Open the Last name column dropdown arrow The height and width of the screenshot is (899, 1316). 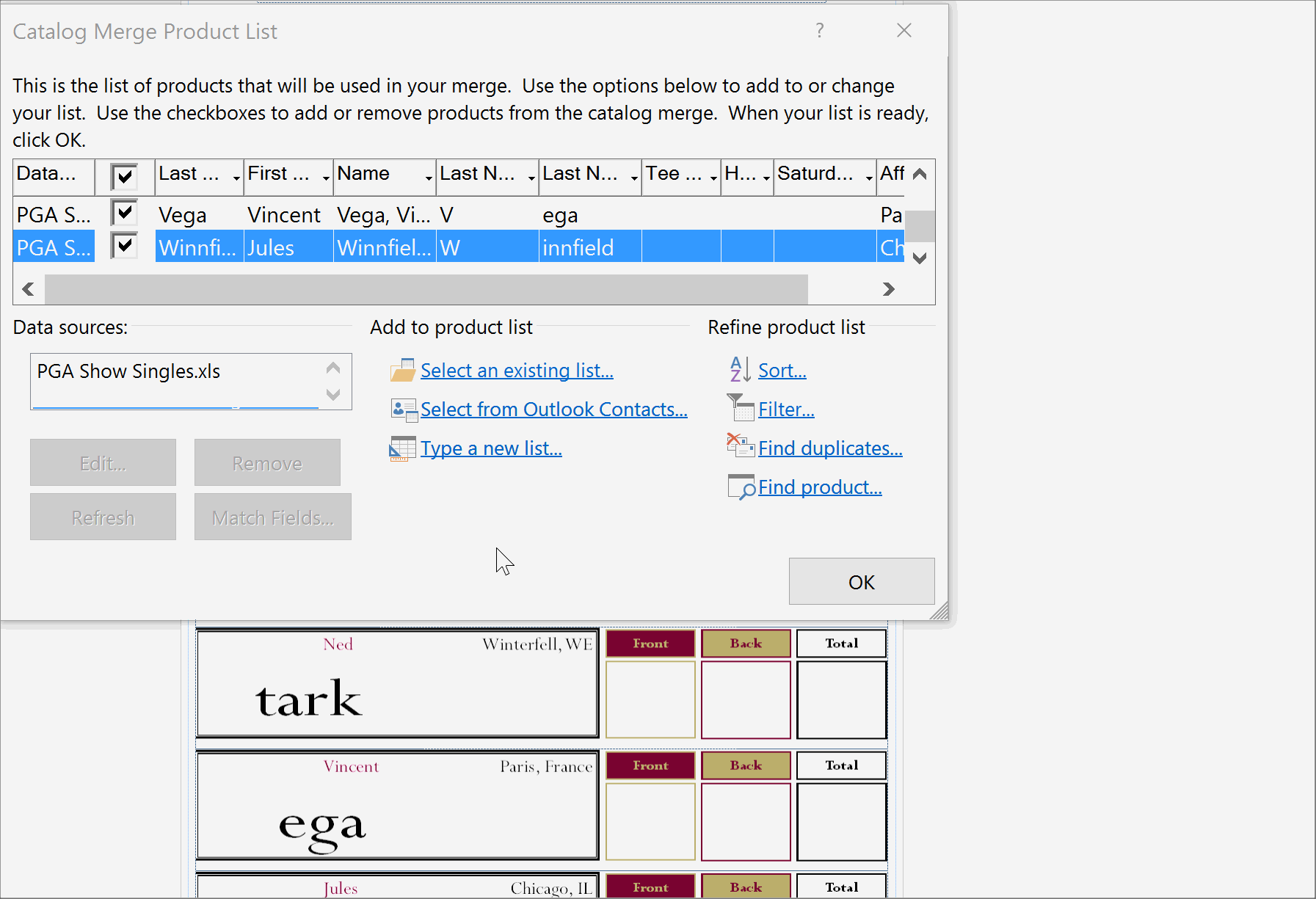(x=236, y=178)
